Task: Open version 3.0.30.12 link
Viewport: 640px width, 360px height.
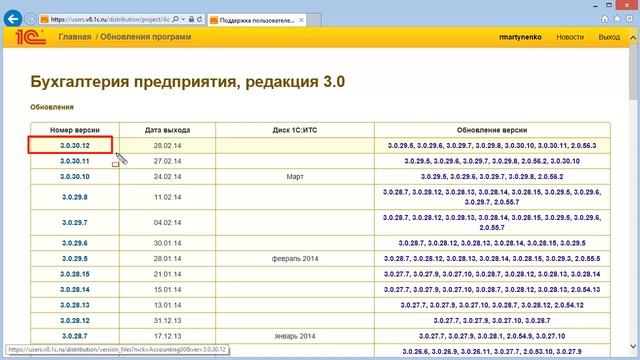Action: [x=75, y=146]
